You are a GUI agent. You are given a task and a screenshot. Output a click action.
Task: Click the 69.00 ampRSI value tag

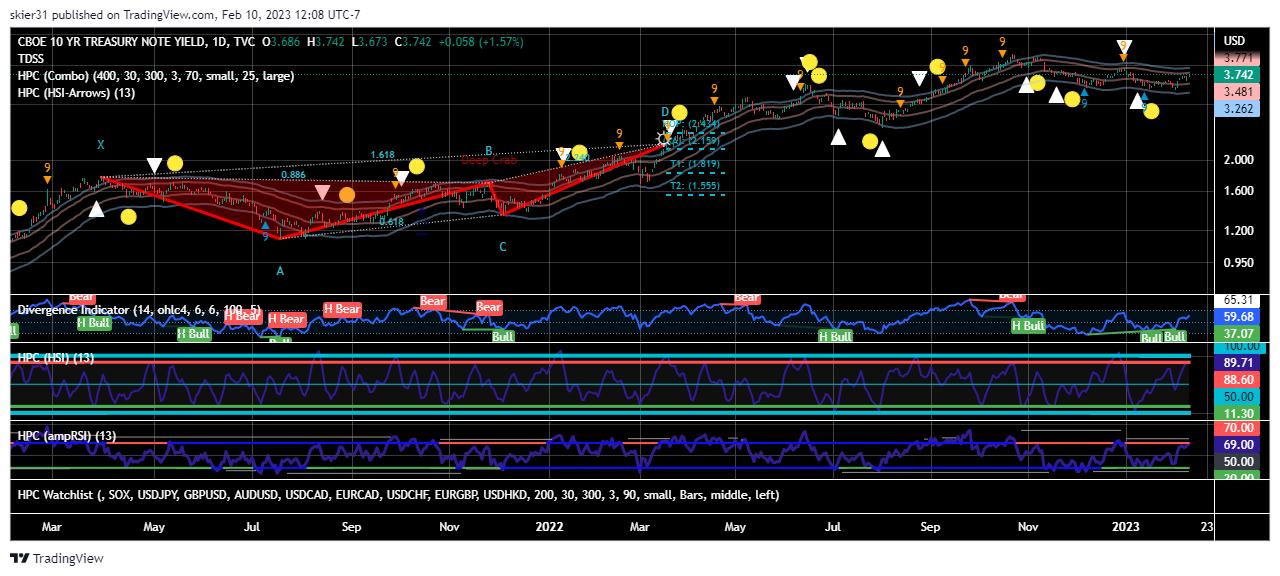tap(1238, 444)
